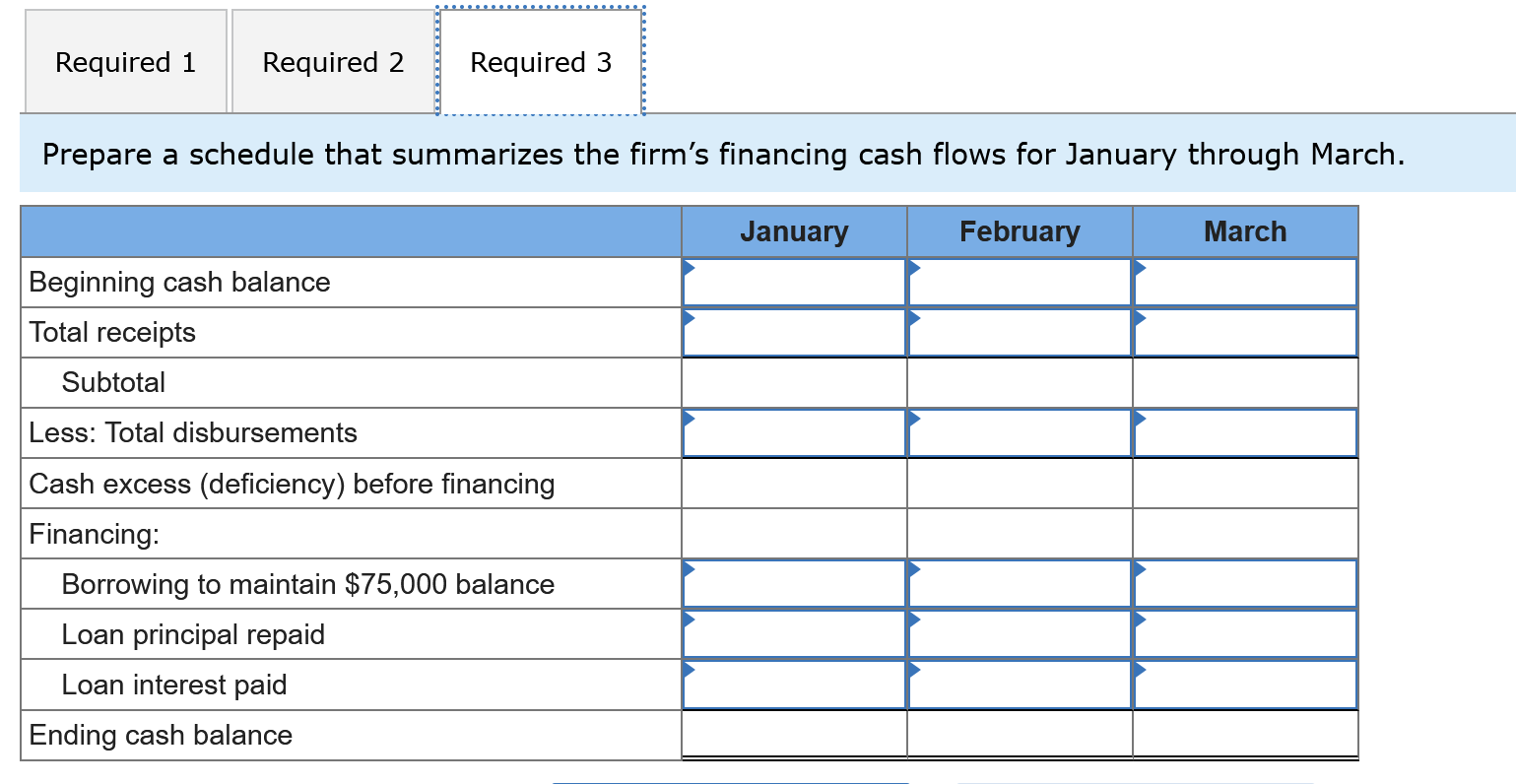1516x784 pixels.
Task: Click the January column header
Action: point(793,230)
